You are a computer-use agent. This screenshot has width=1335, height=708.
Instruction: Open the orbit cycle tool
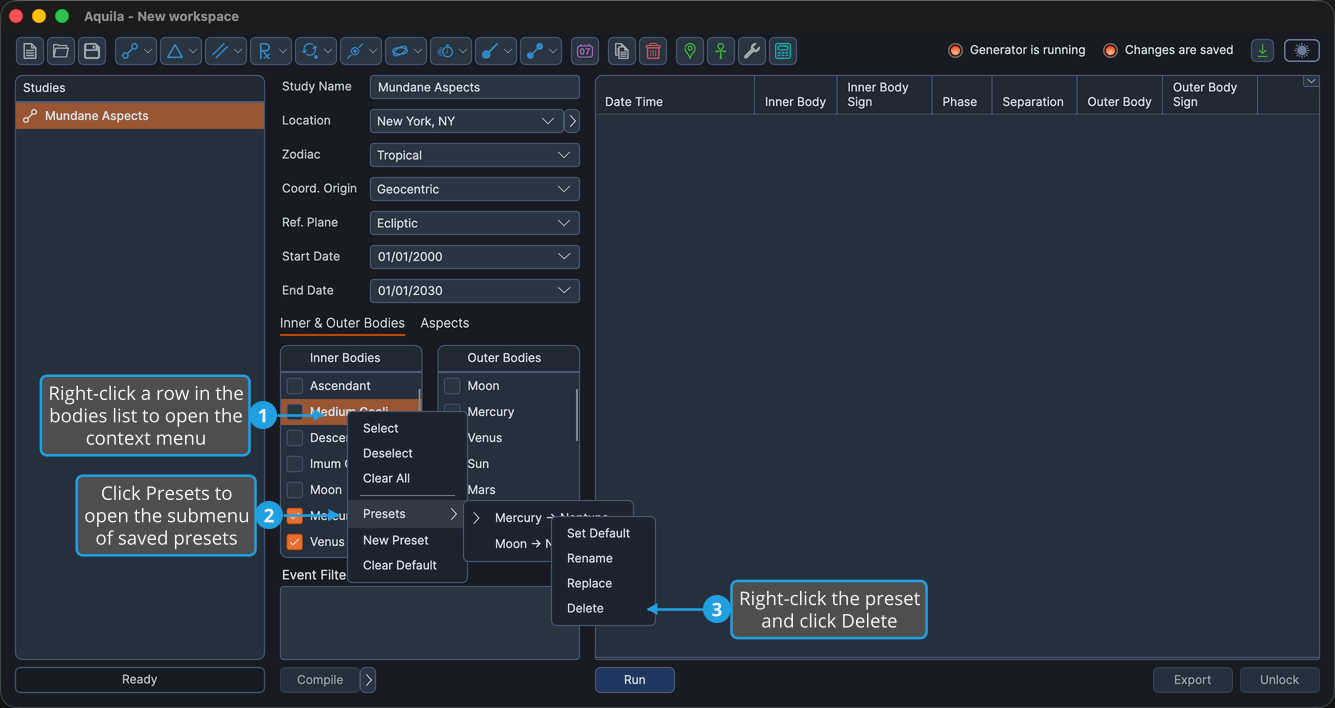315,51
